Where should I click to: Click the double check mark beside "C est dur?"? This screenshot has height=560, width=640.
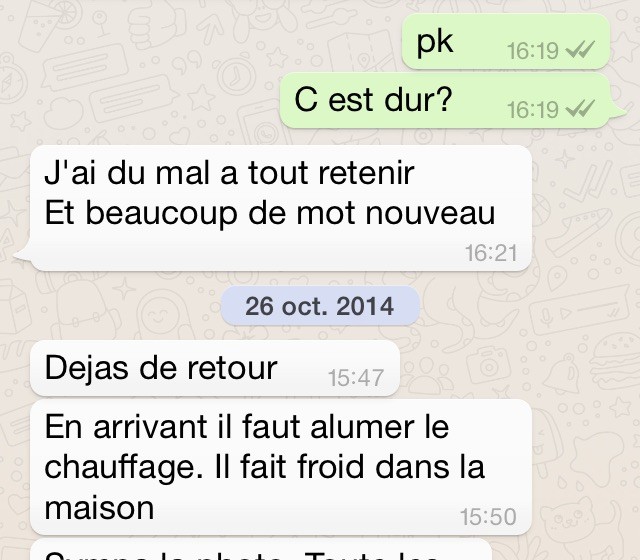(x=580, y=109)
